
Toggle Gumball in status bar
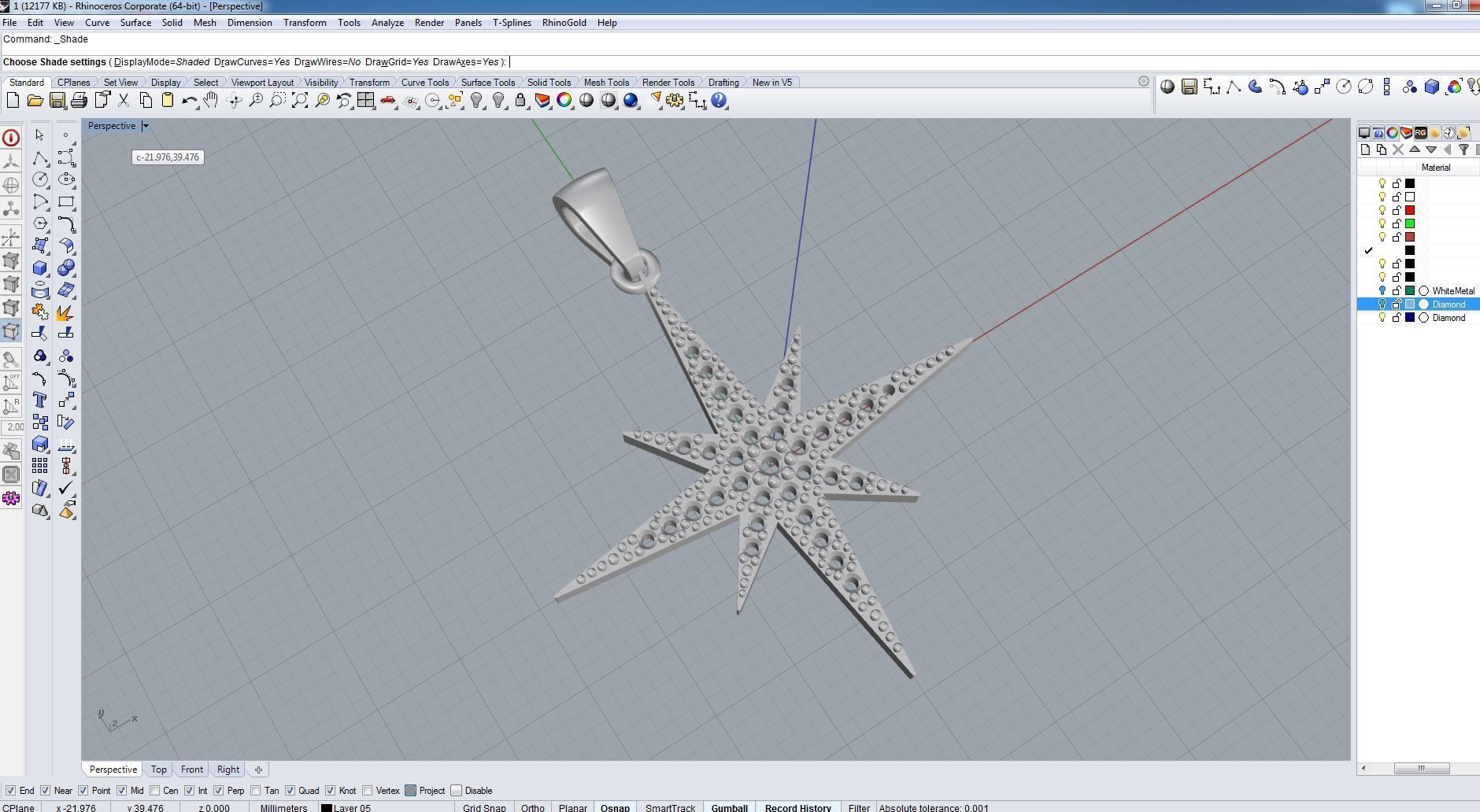(x=729, y=807)
